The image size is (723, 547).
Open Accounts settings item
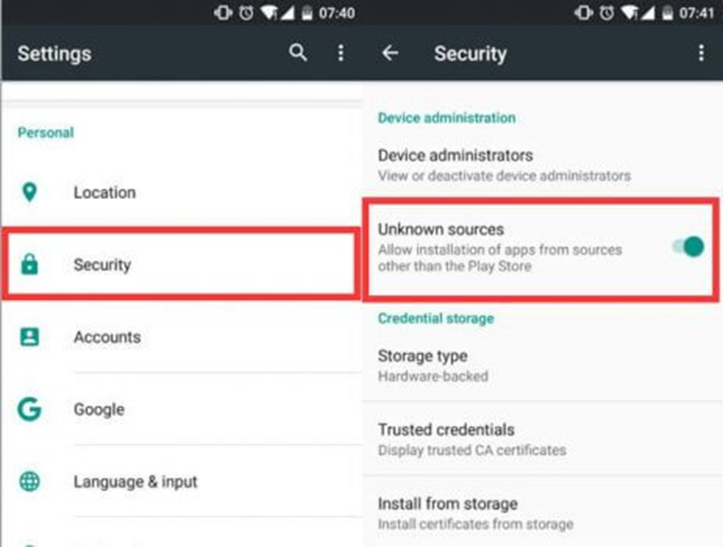click(x=180, y=337)
